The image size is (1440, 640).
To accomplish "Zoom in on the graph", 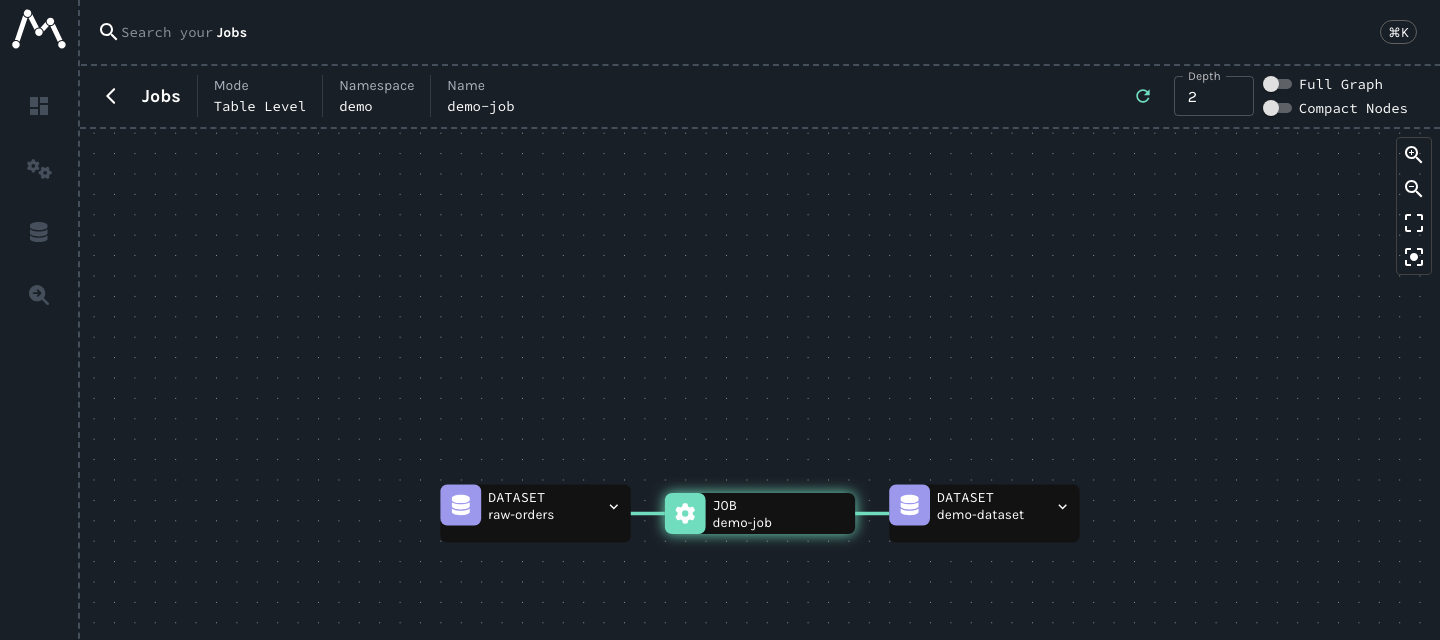I will point(1414,155).
